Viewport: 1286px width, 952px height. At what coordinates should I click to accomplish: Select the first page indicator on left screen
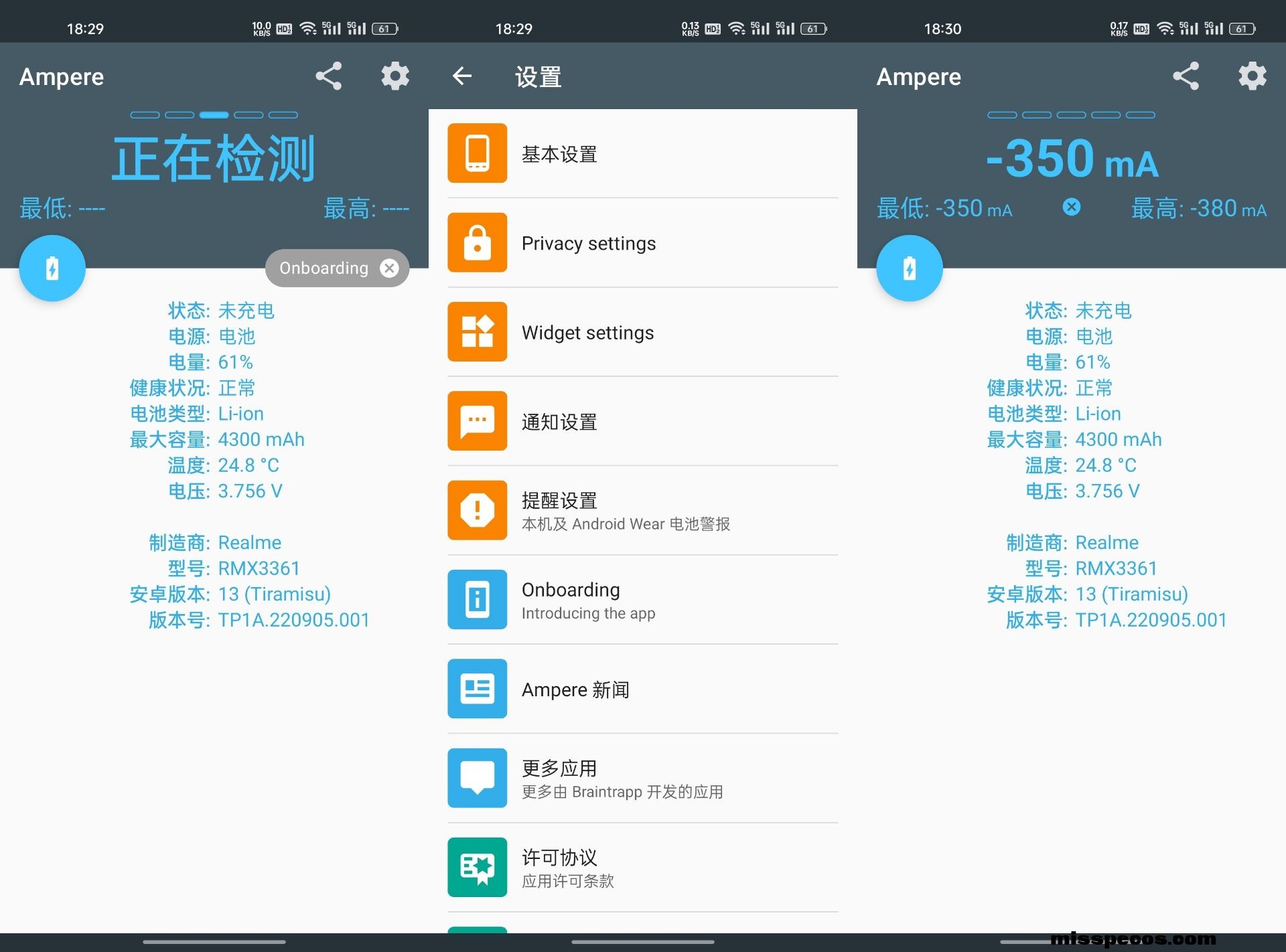point(145,115)
